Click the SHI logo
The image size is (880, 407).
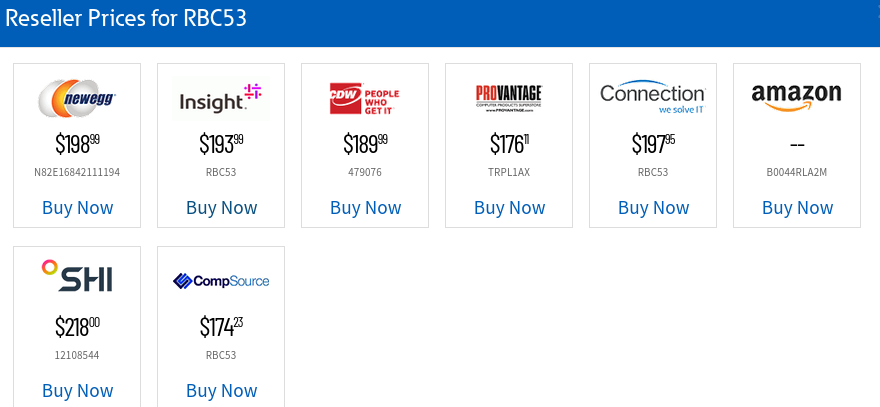click(x=77, y=277)
